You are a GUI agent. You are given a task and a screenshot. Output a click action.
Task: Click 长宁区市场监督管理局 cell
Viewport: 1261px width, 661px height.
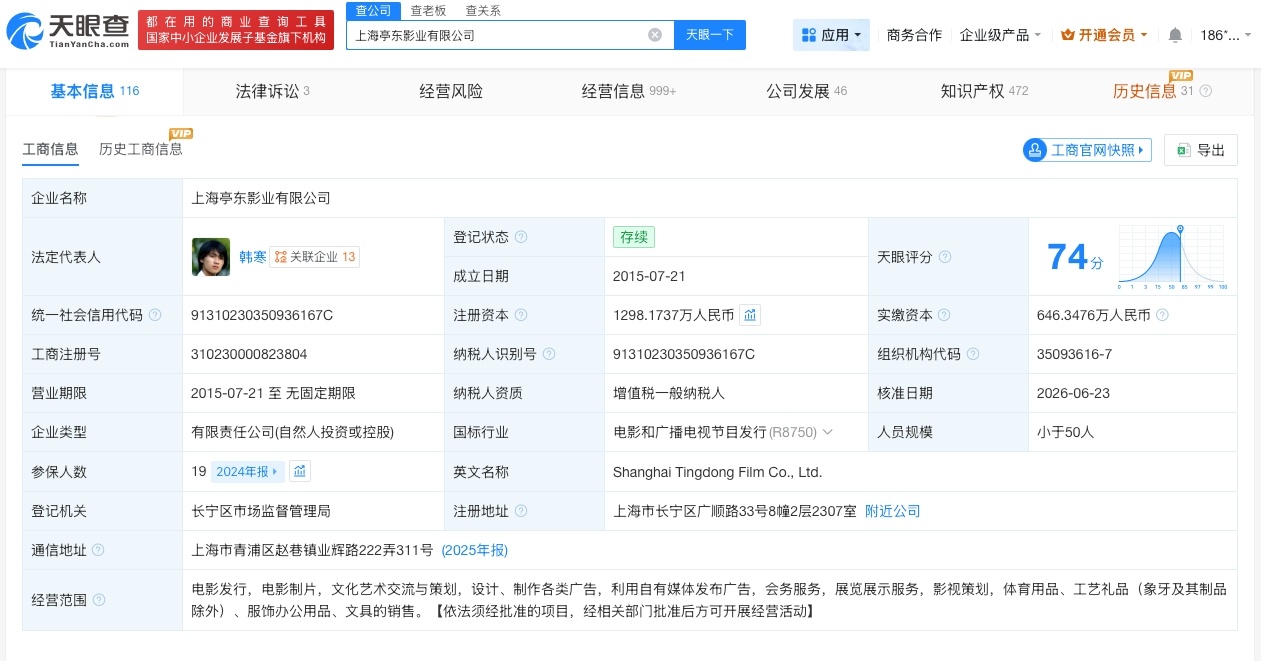260,511
